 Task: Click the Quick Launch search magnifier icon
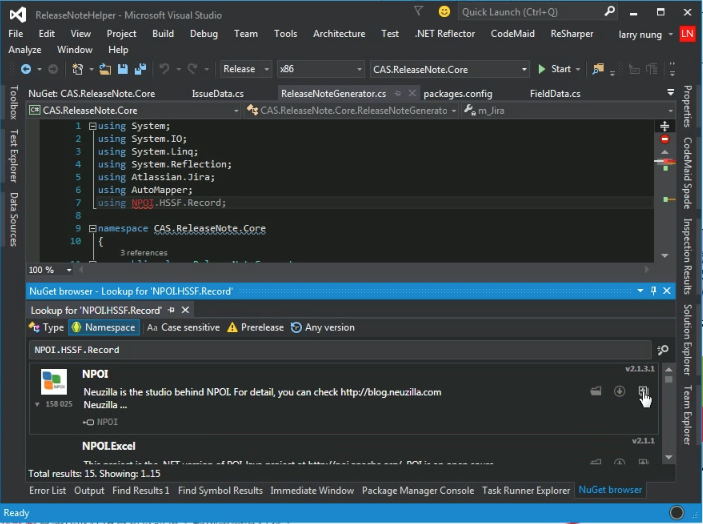(x=609, y=11)
